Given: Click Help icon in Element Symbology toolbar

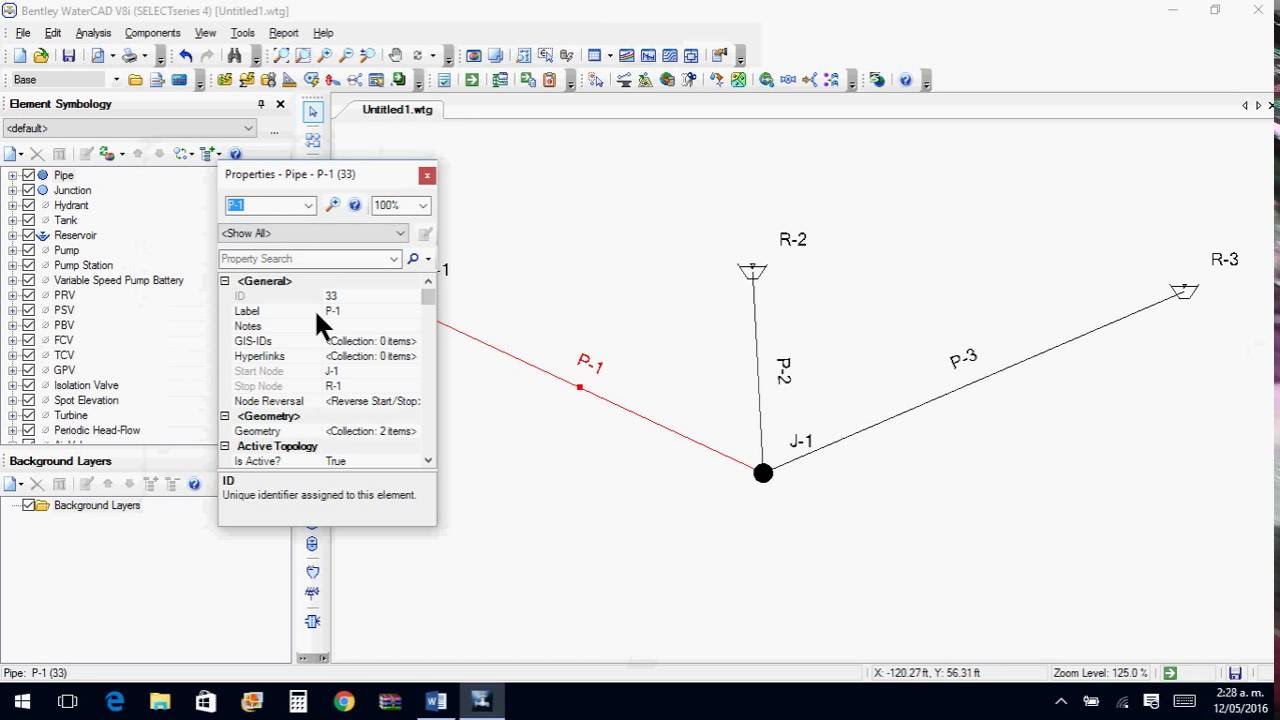Looking at the screenshot, I should 235,154.
